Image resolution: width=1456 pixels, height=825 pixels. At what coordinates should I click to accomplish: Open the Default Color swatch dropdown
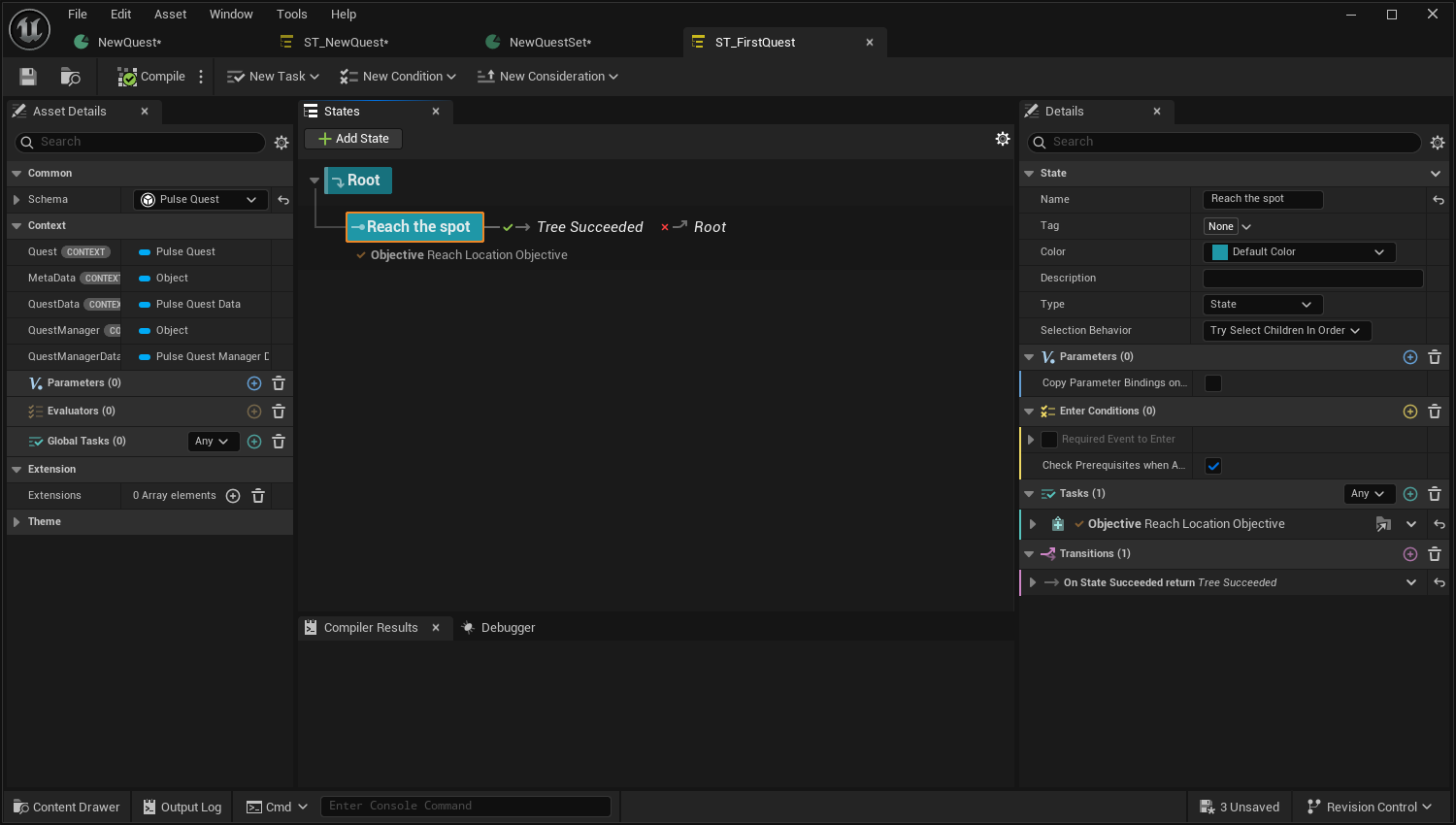(x=1299, y=252)
